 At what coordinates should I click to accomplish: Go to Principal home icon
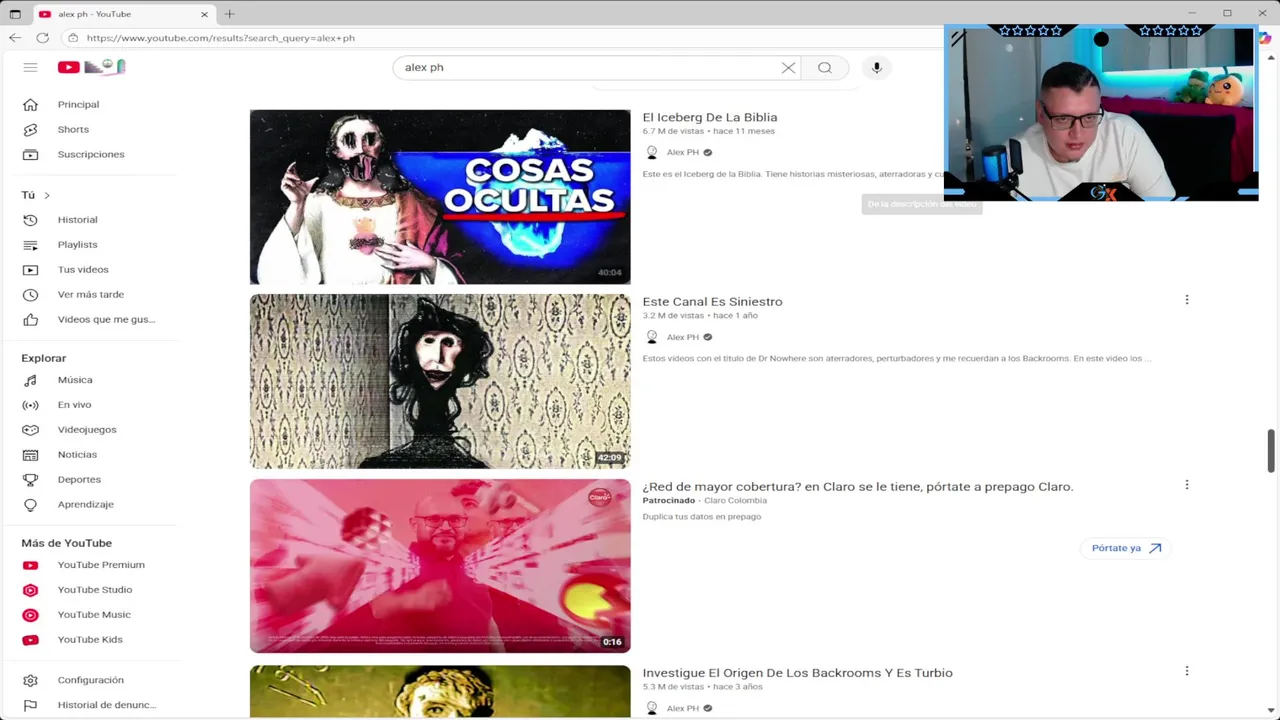30,104
